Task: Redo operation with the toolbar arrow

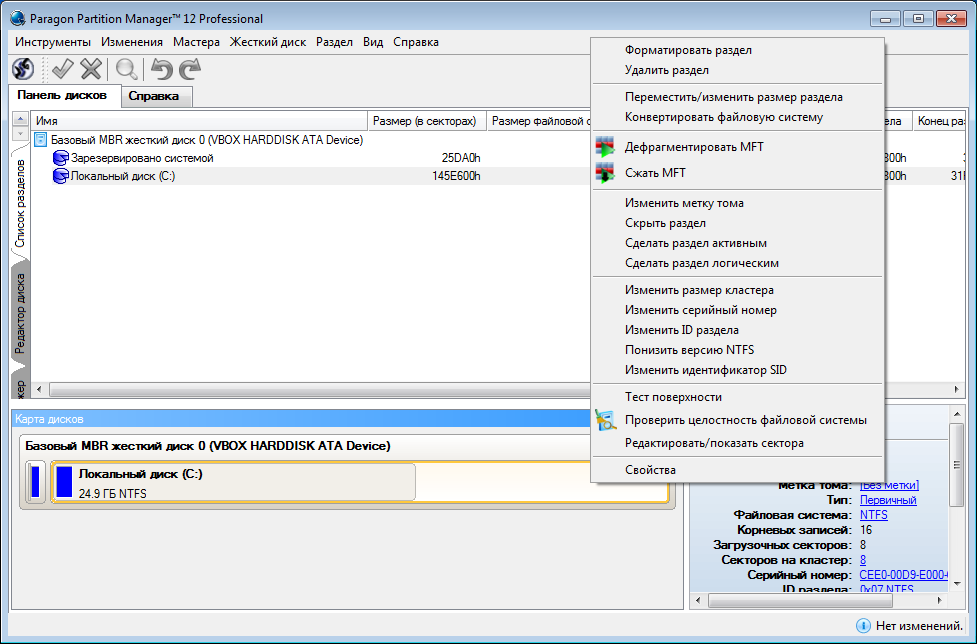Action: 189,68
